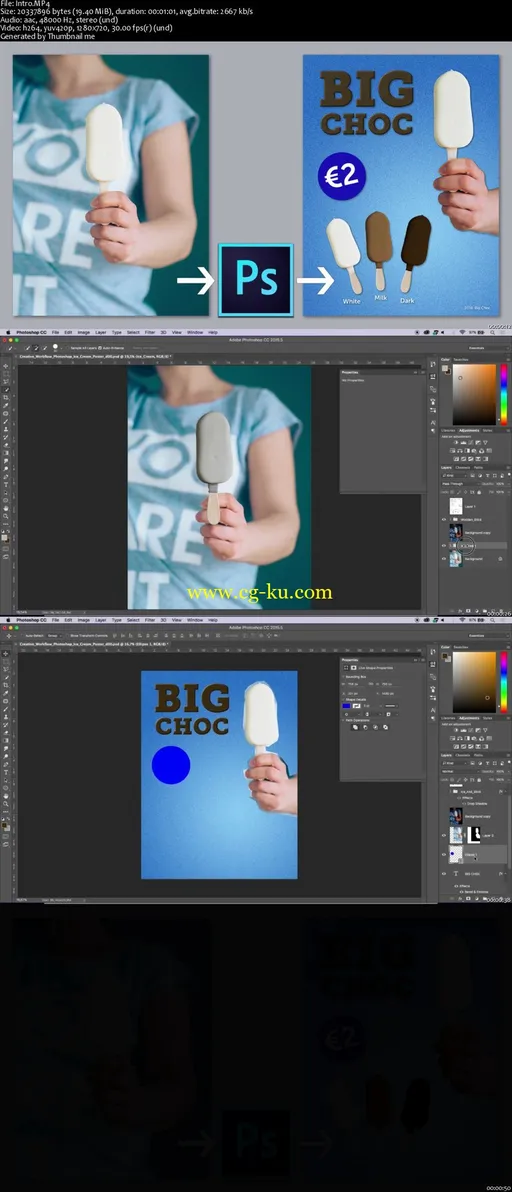Click blue fill color swatch in poster Properties
Viewport: 512px width, 1192px height.
click(x=346, y=705)
